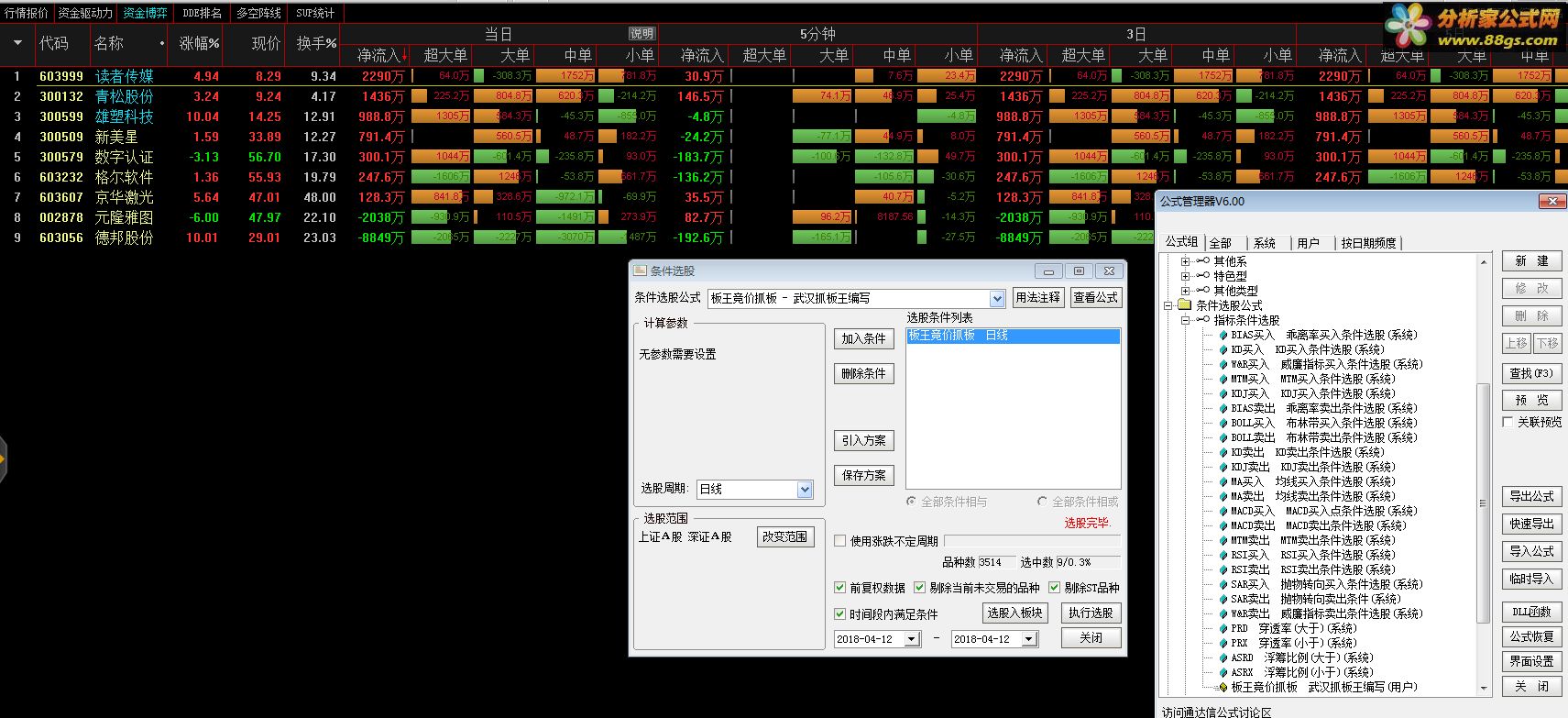This screenshot has width=1568, height=718.
Task: Collapse the 条件选股公式 folder node
Action: (x=1168, y=305)
